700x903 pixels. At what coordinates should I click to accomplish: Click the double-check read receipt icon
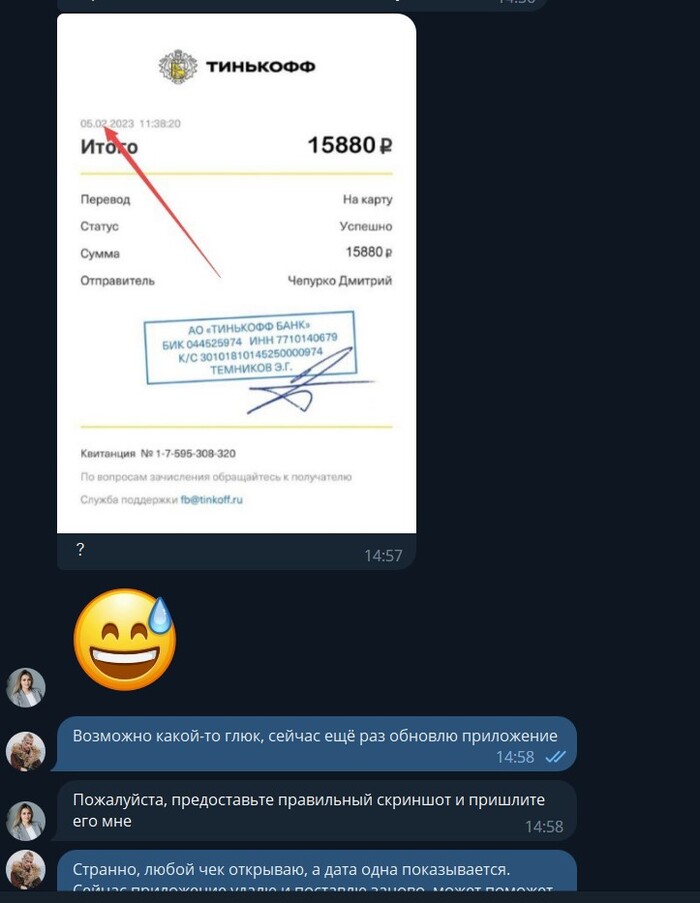556,757
